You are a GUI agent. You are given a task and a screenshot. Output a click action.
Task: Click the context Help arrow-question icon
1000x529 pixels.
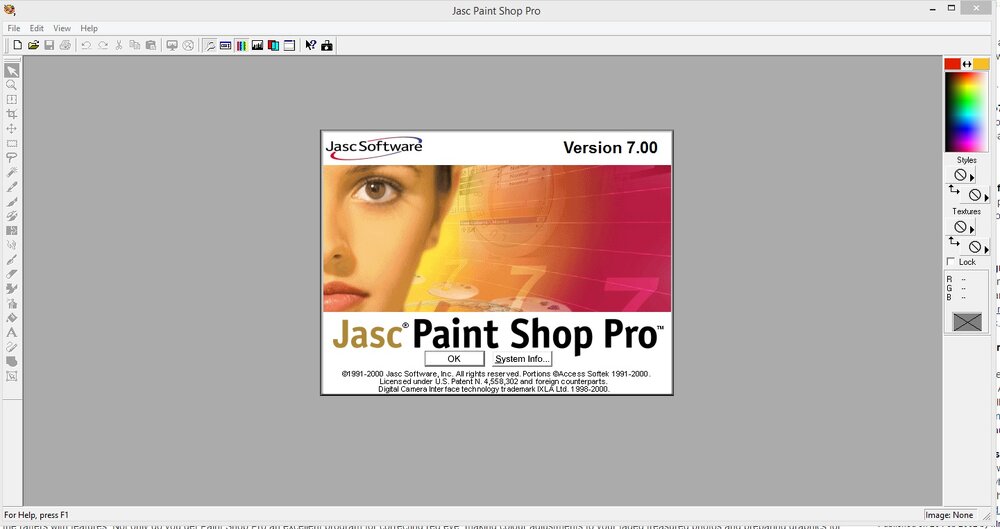311,45
